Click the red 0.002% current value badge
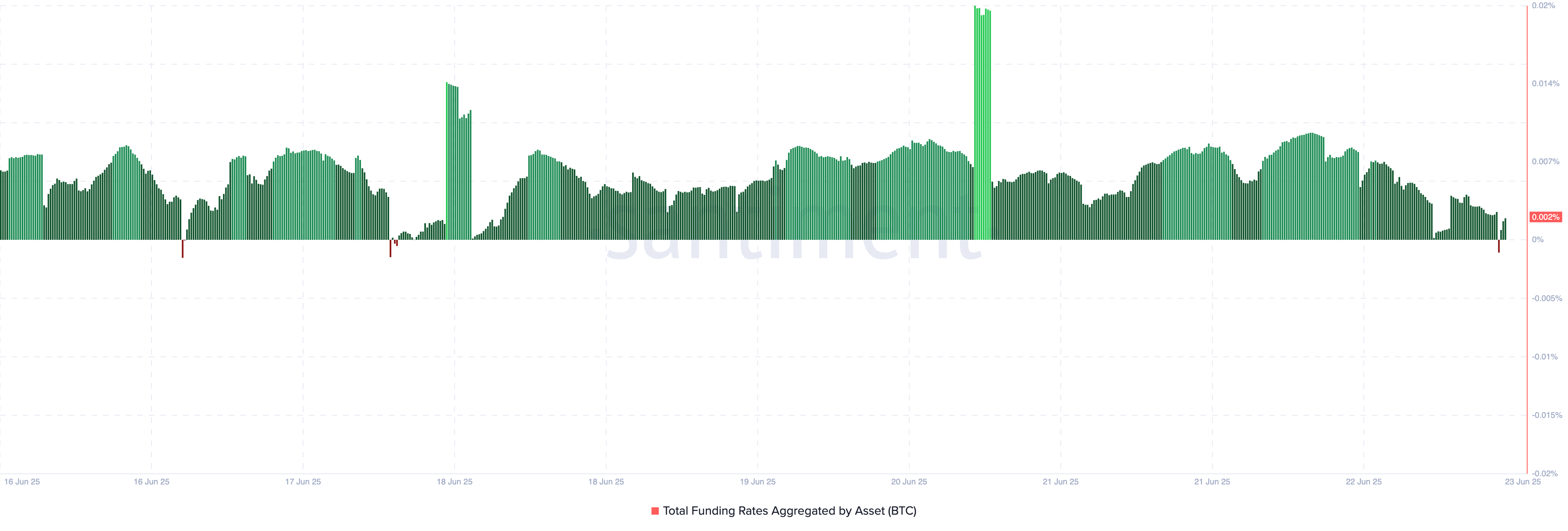The height and width of the screenshot is (531, 1568). tap(1546, 217)
